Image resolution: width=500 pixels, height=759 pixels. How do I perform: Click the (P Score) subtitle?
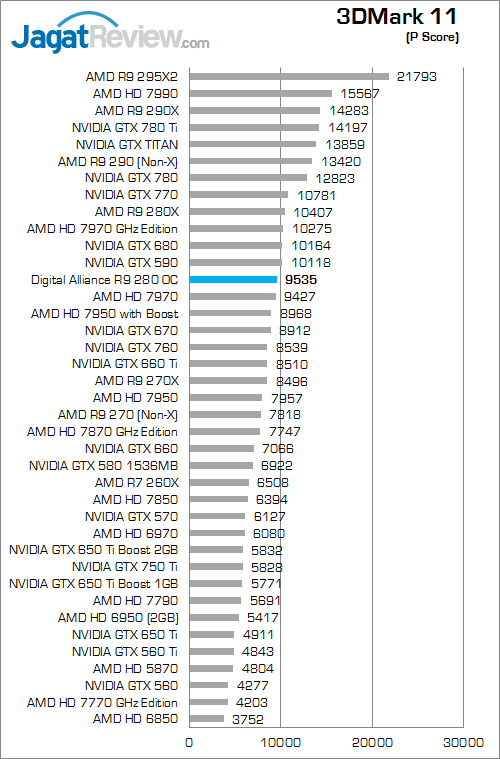pos(432,37)
